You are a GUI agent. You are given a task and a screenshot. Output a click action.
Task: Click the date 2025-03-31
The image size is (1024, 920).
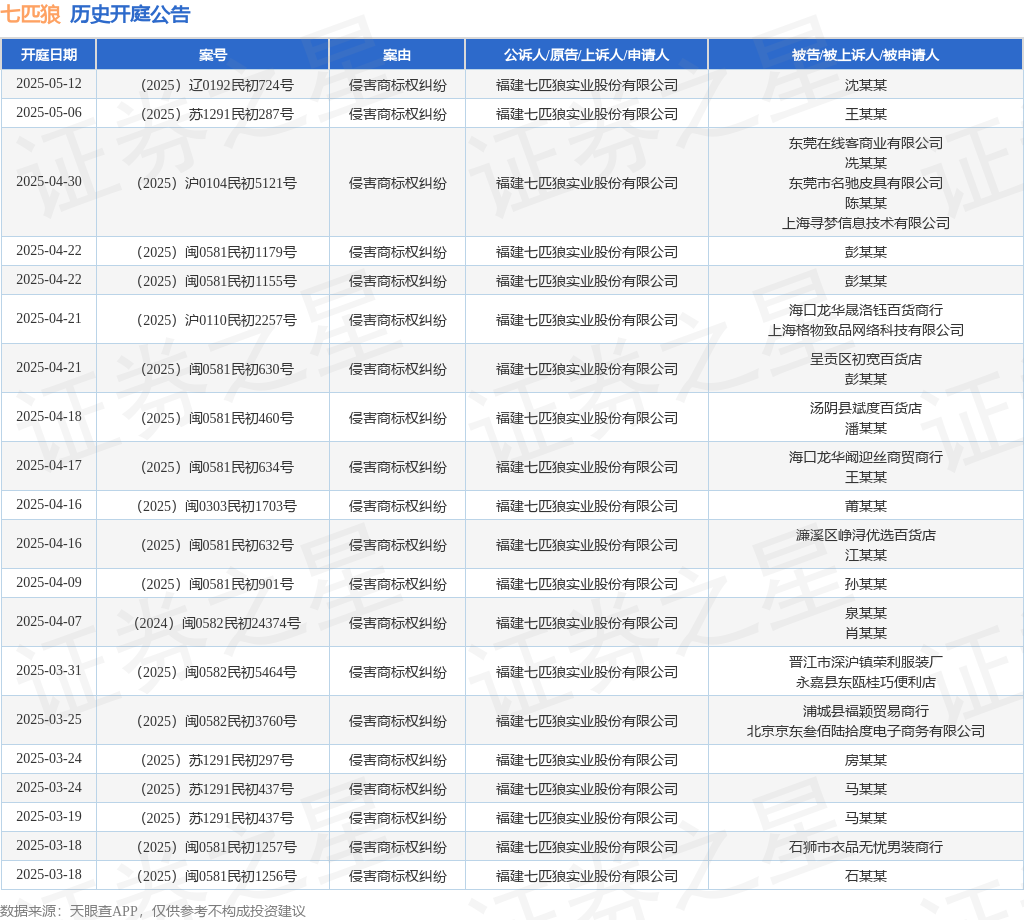pyautogui.click(x=49, y=671)
